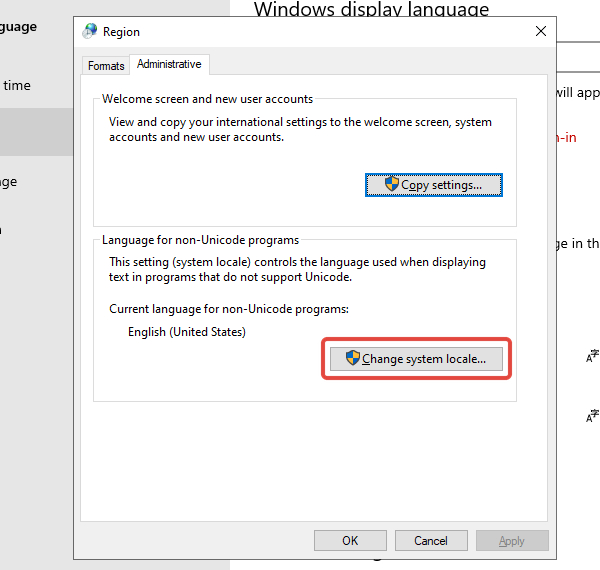The height and width of the screenshot is (570, 600).
Task: Click the lower language A-character icon in Settings window
Action: [592, 416]
